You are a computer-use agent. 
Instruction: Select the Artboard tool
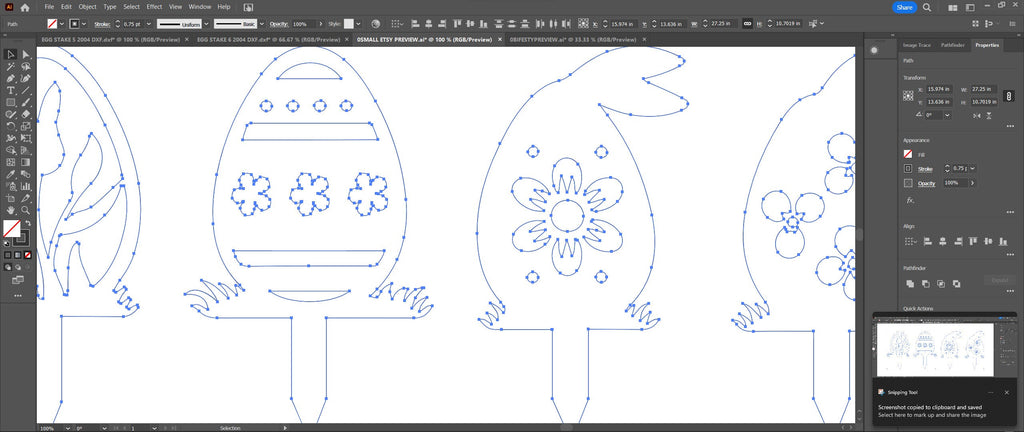(x=11, y=198)
